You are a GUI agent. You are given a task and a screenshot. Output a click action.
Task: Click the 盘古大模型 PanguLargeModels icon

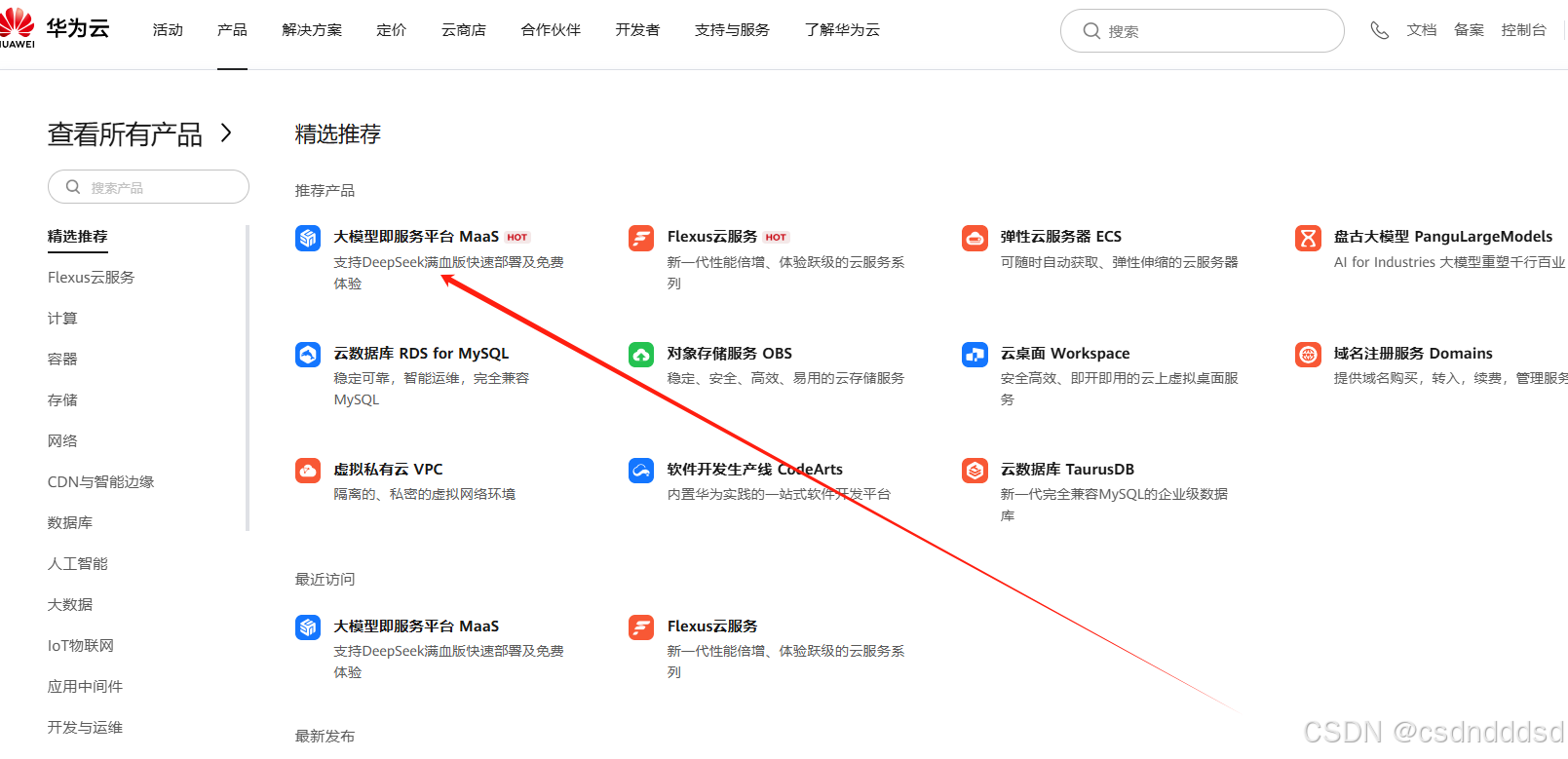(x=1308, y=238)
